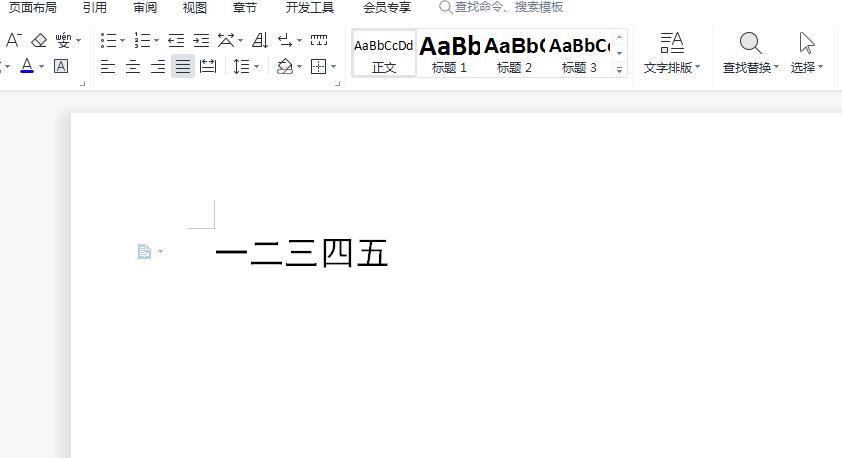
Task: Open the font dialog launcher
Action: click(83, 84)
